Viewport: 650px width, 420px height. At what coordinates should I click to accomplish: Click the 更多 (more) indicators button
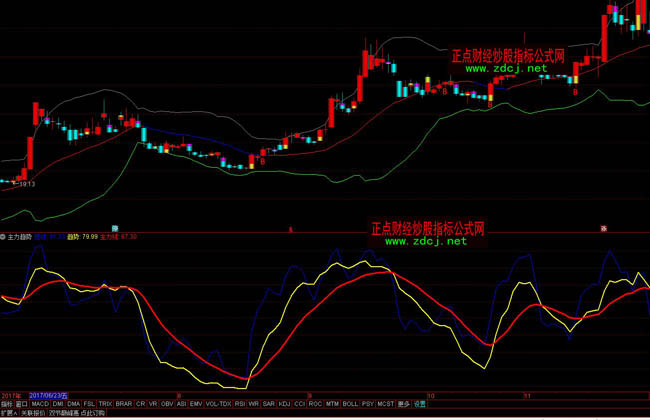[403, 404]
